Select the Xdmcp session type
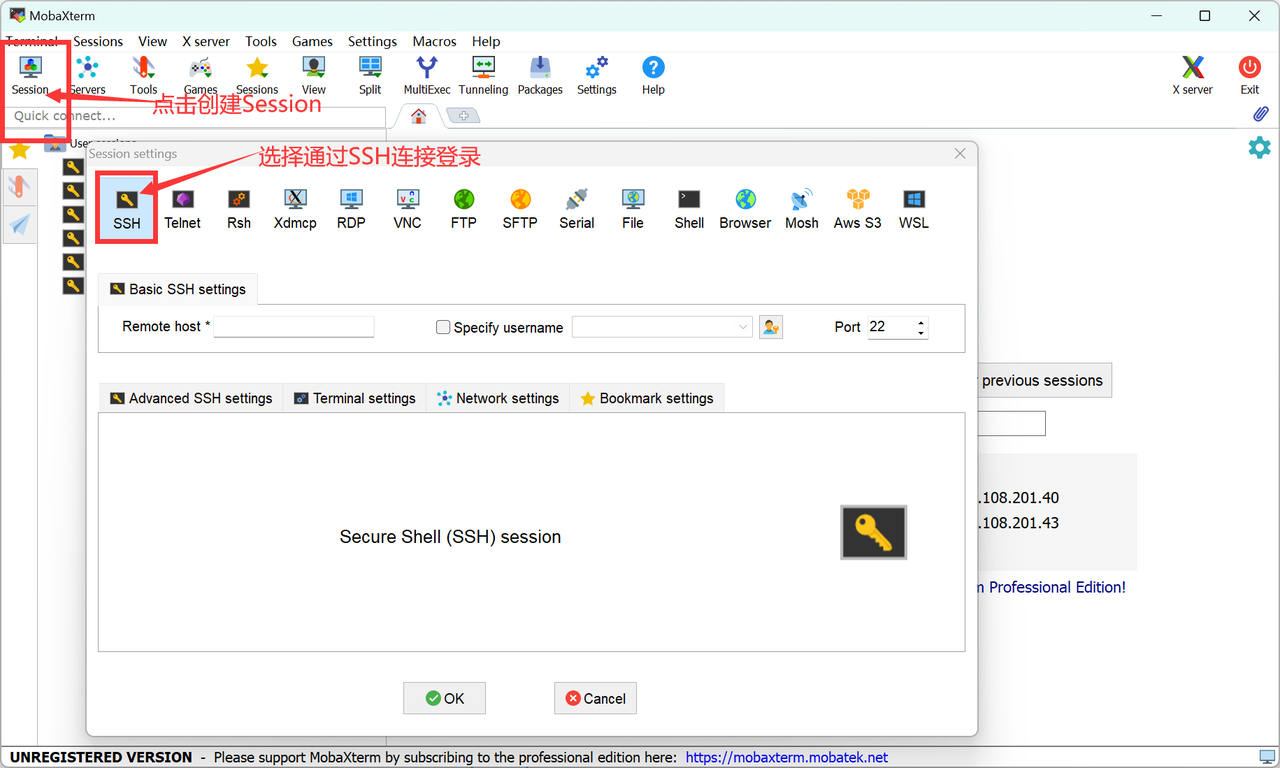1280x768 pixels. [x=295, y=209]
